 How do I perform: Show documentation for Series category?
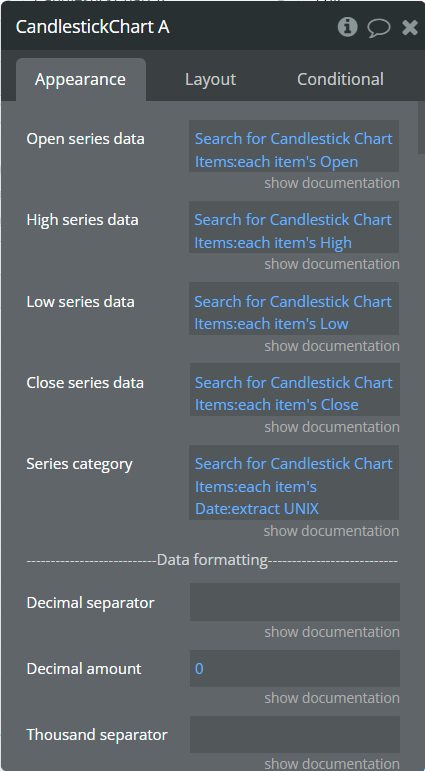pyautogui.click(x=332, y=531)
